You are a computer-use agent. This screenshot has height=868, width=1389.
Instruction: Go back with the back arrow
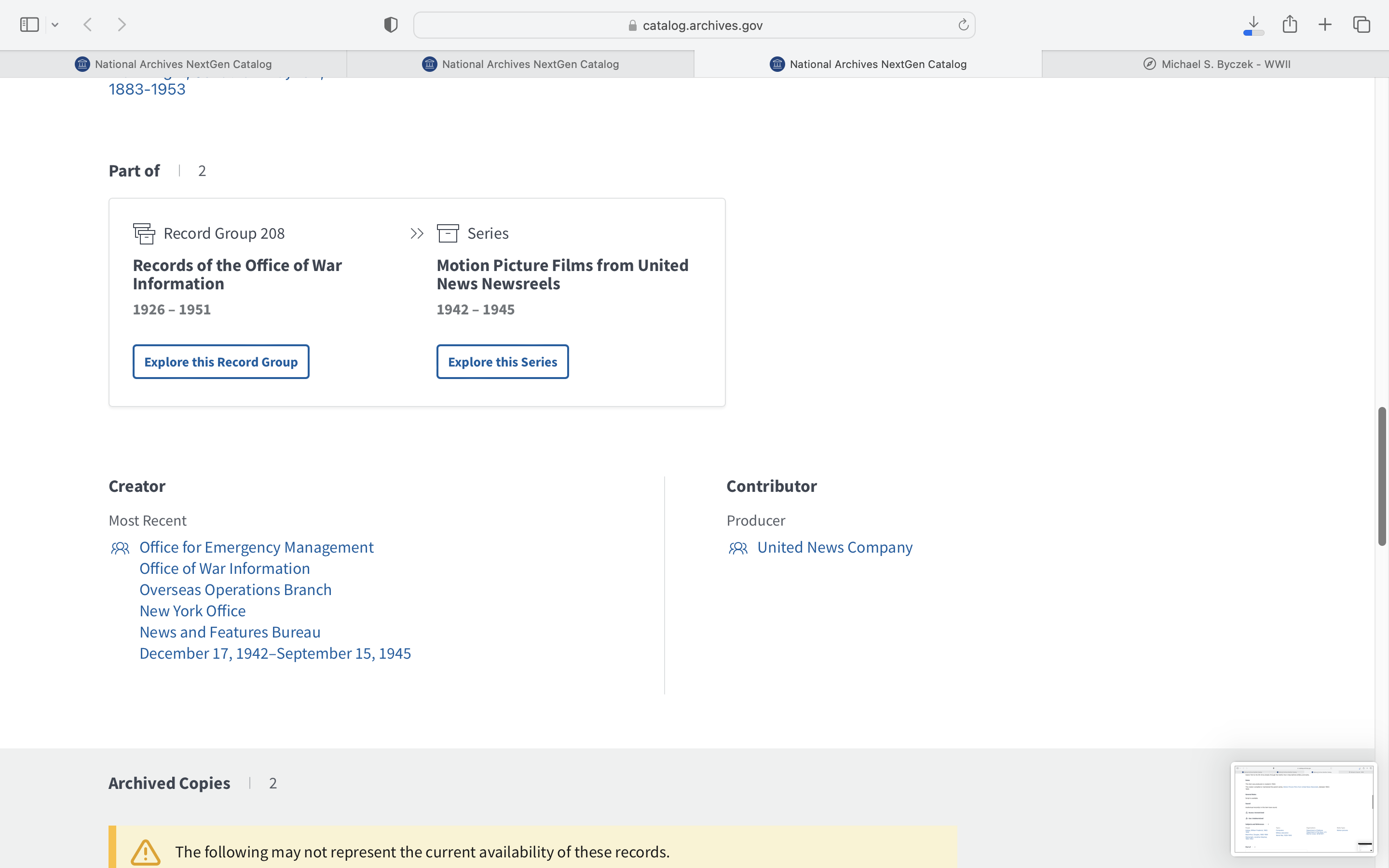click(88, 25)
